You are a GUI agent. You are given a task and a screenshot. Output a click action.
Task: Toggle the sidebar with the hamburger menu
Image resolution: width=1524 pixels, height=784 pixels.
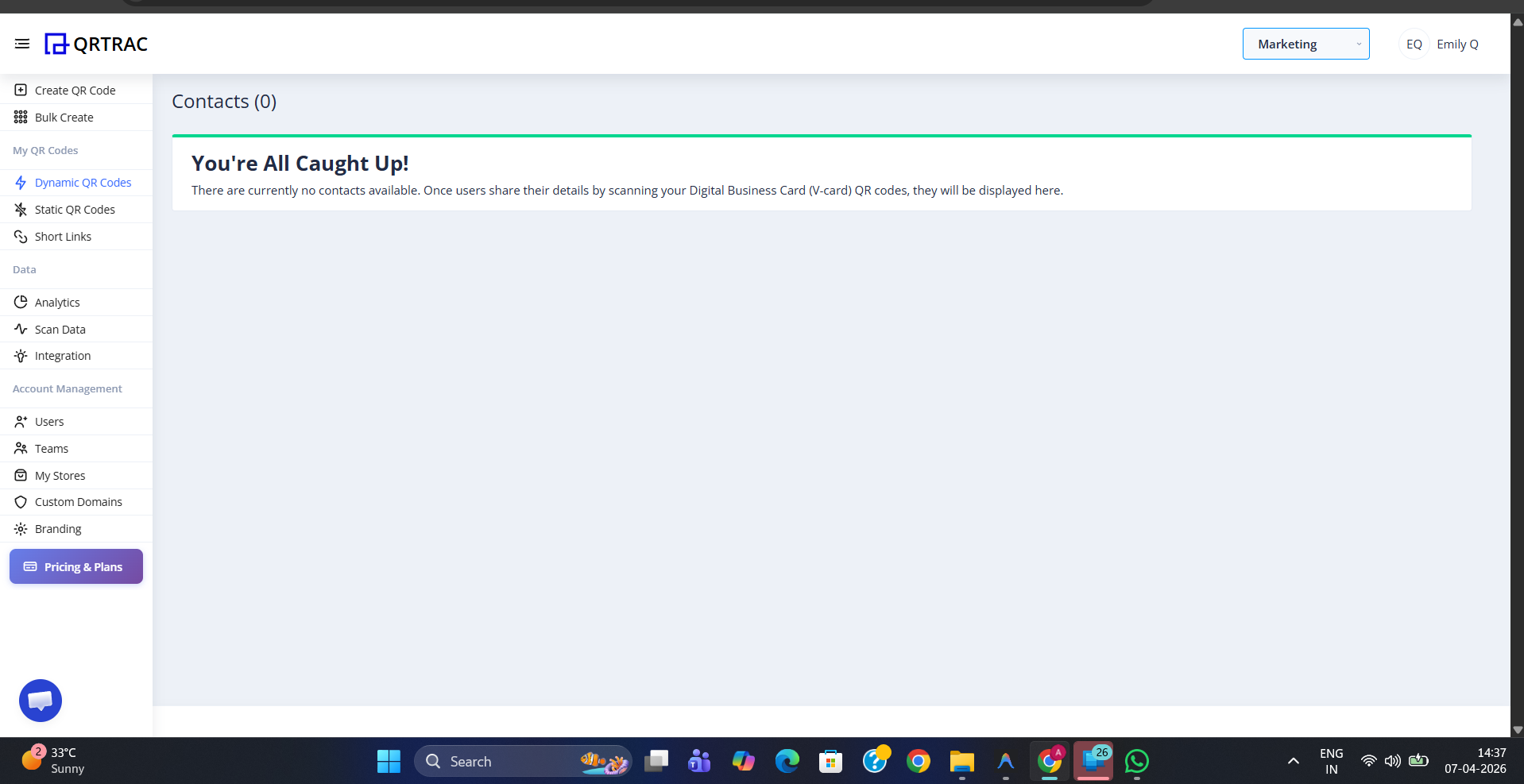(22, 44)
